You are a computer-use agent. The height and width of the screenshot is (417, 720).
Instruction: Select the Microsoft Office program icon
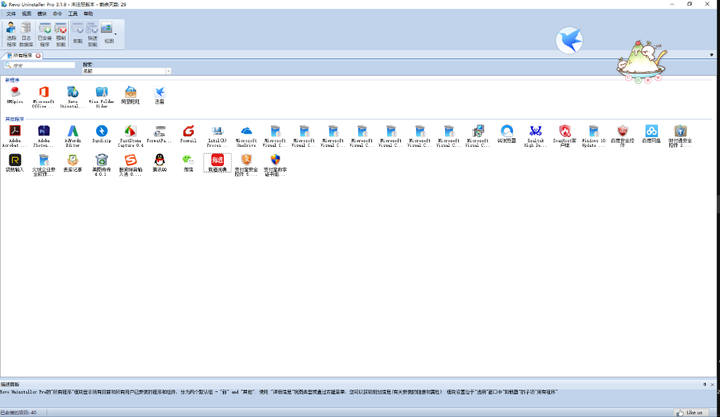pyautogui.click(x=44, y=97)
